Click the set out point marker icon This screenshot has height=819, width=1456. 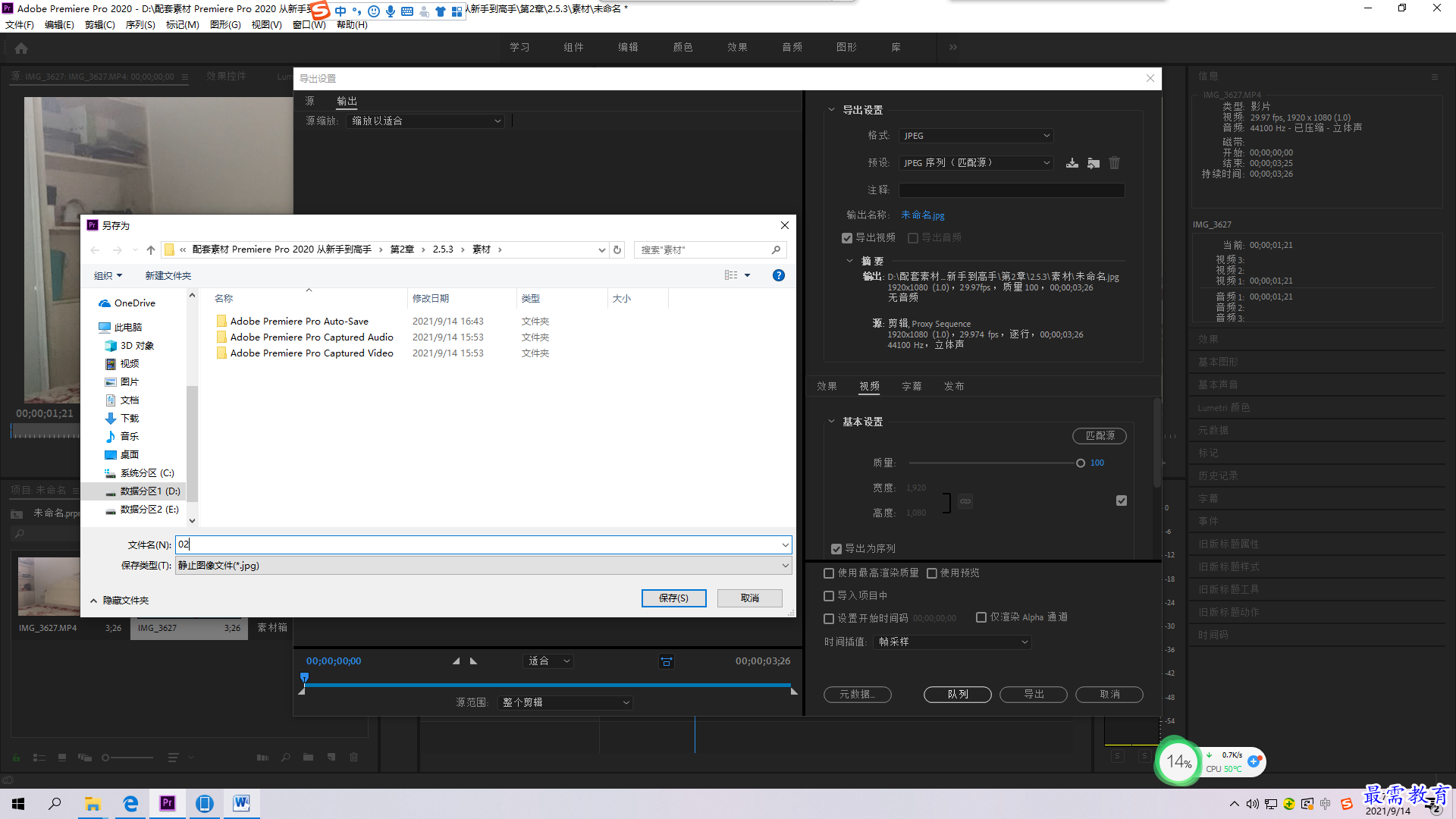click(x=474, y=661)
